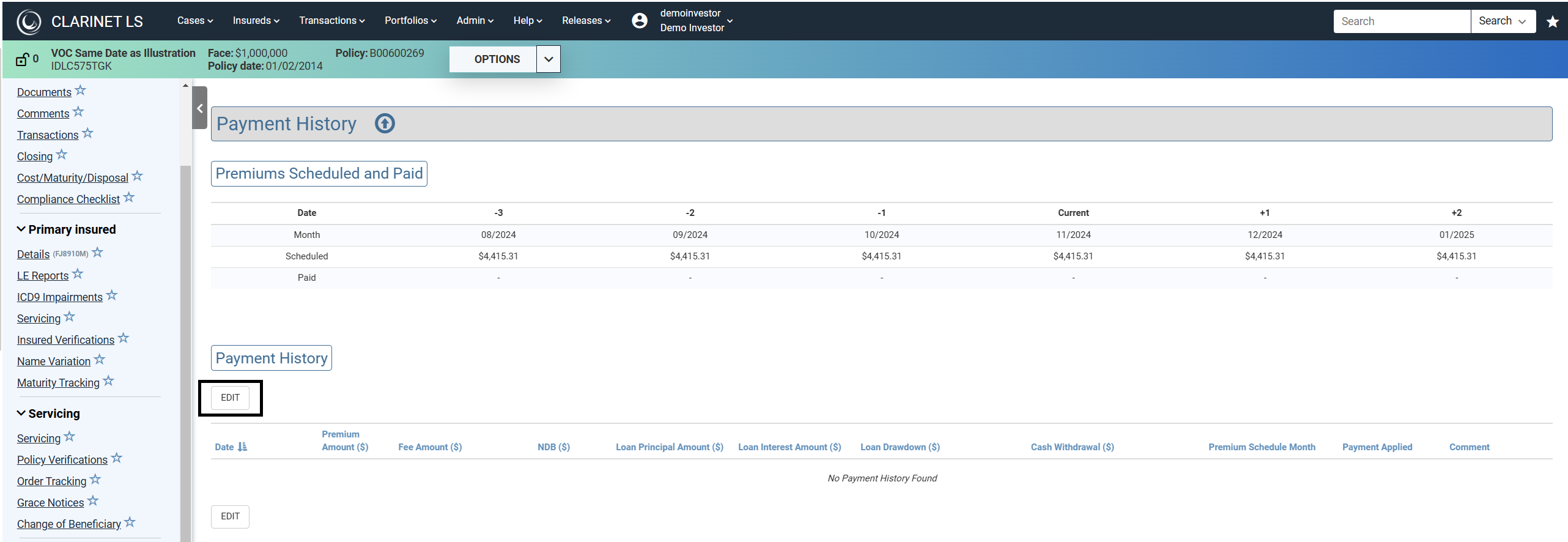Image resolution: width=1568 pixels, height=542 pixels.
Task: Click the Premiums Scheduled and Paid heading
Action: [x=319, y=174]
